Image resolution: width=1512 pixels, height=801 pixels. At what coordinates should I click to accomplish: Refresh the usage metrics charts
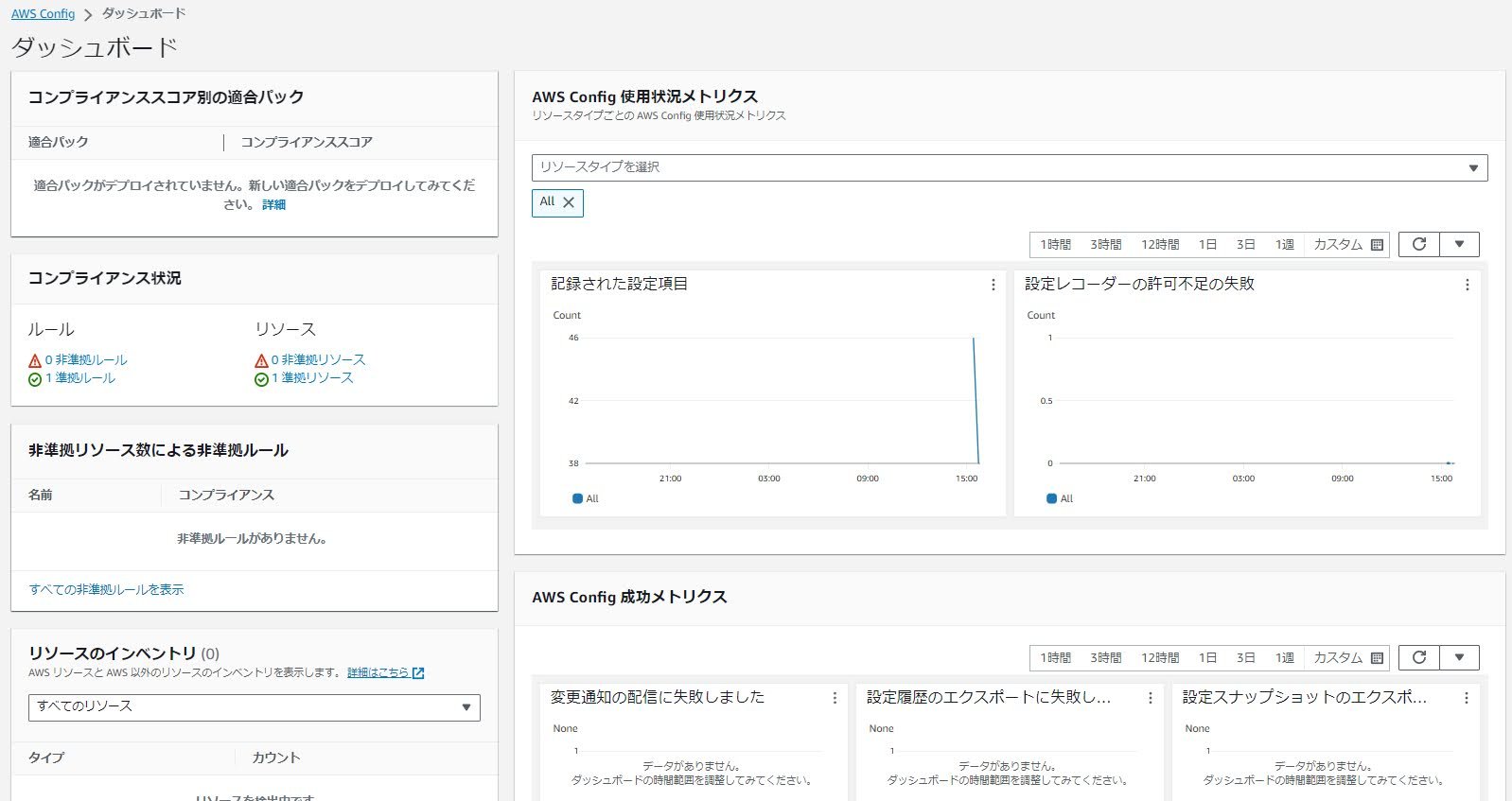(1418, 244)
